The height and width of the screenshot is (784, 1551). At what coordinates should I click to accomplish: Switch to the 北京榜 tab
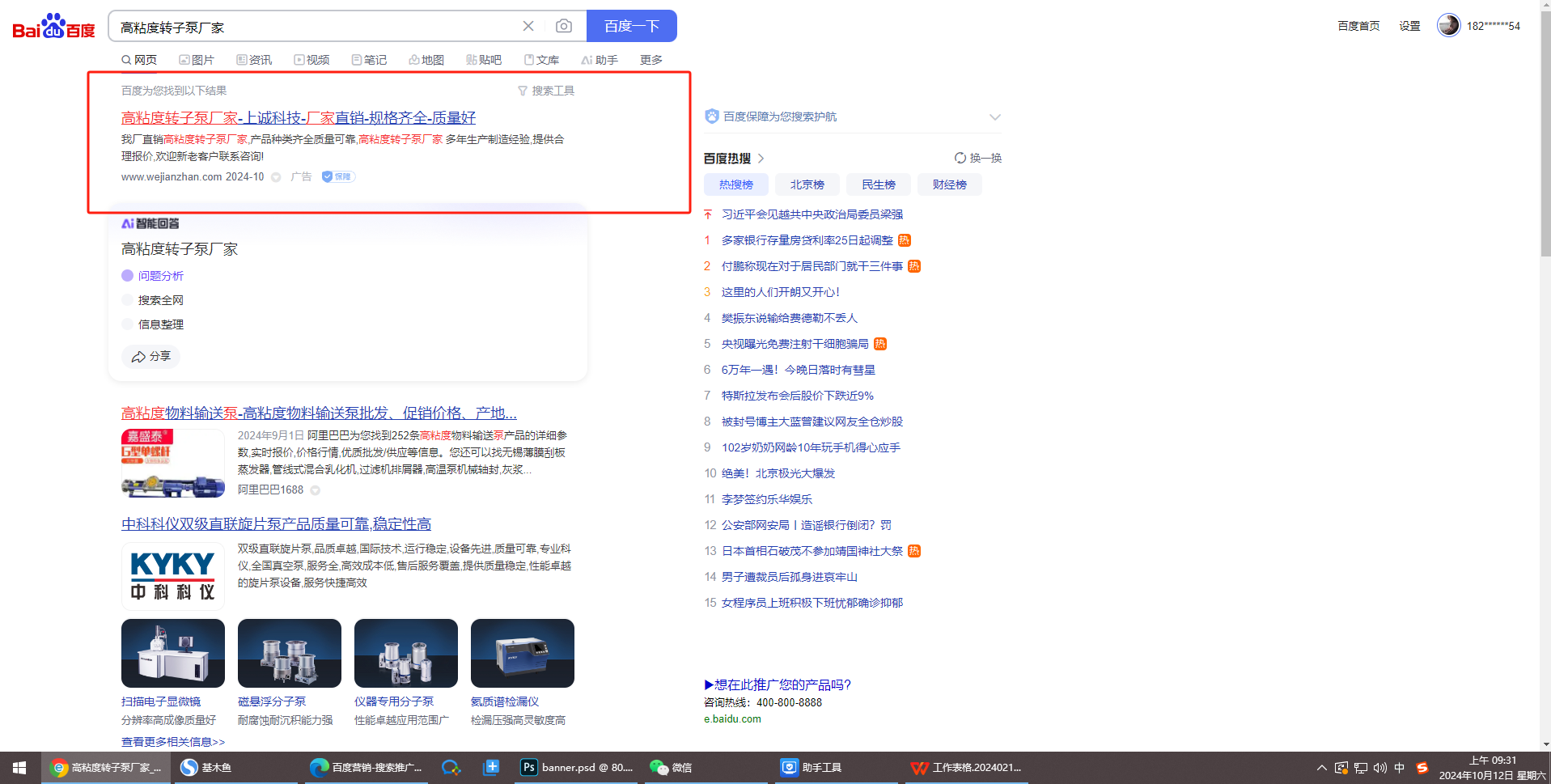(x=807, y=185)
